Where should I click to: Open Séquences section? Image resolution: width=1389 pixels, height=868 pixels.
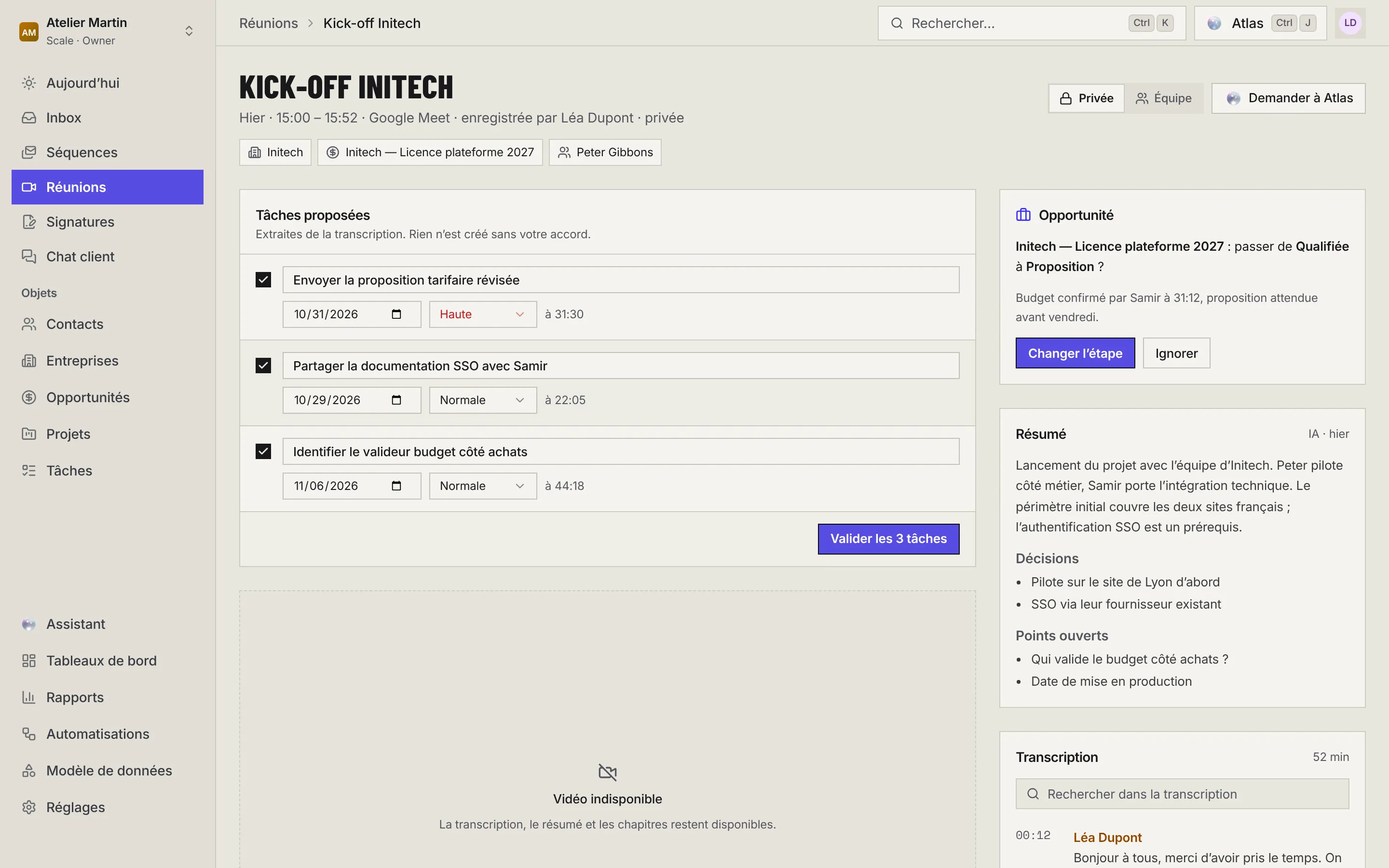[x=108, y=152]
